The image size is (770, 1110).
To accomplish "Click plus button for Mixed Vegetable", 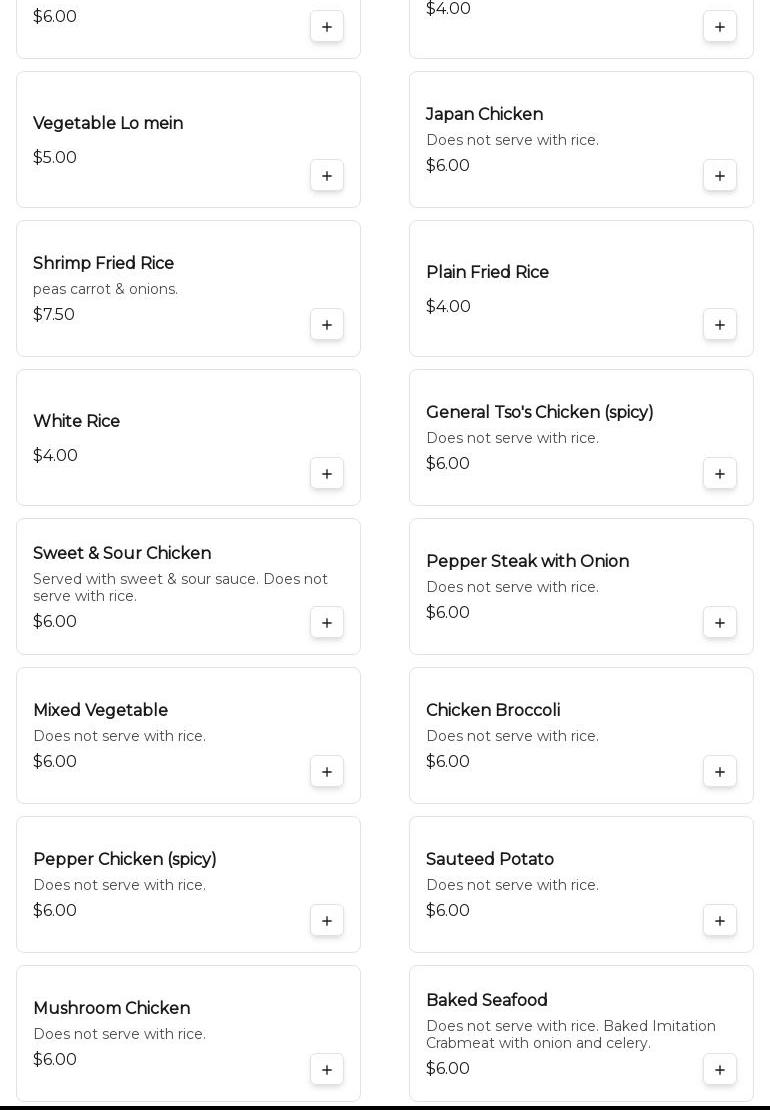I will pos(327,772).
